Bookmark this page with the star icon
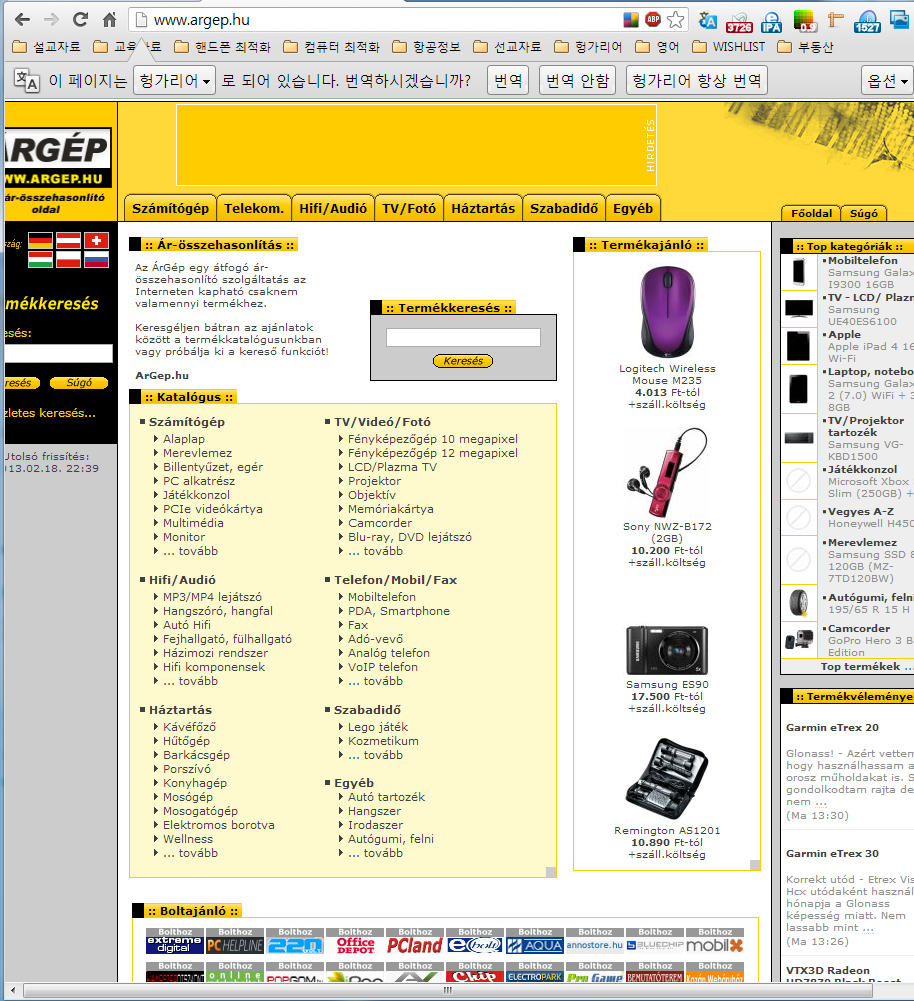Image resolution: width=914 pixels, height=1001 pixels. point(675,20)
